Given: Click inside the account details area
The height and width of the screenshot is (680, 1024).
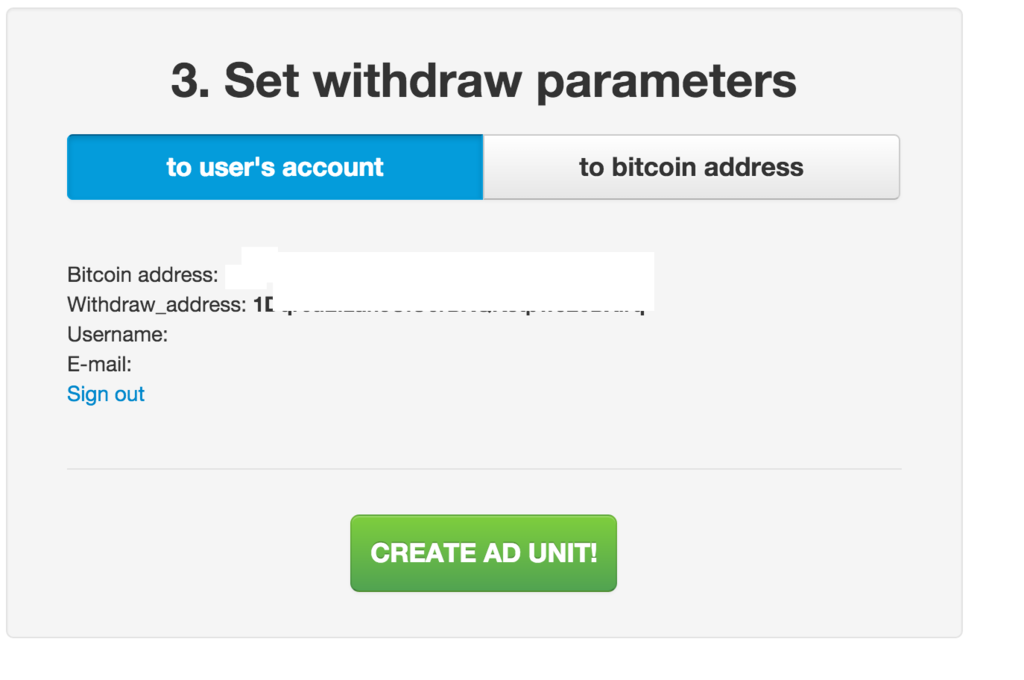Looking at the screenshot, I should pyautogui.click(x=300, y=334).
